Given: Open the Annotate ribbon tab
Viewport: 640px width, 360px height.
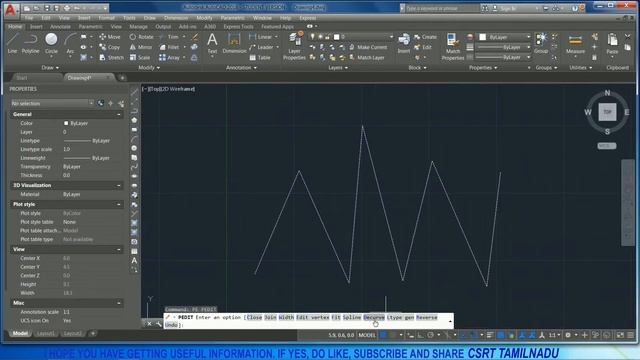Looking at the screenshot, I should pyautogui.click(x=60, y=27).
